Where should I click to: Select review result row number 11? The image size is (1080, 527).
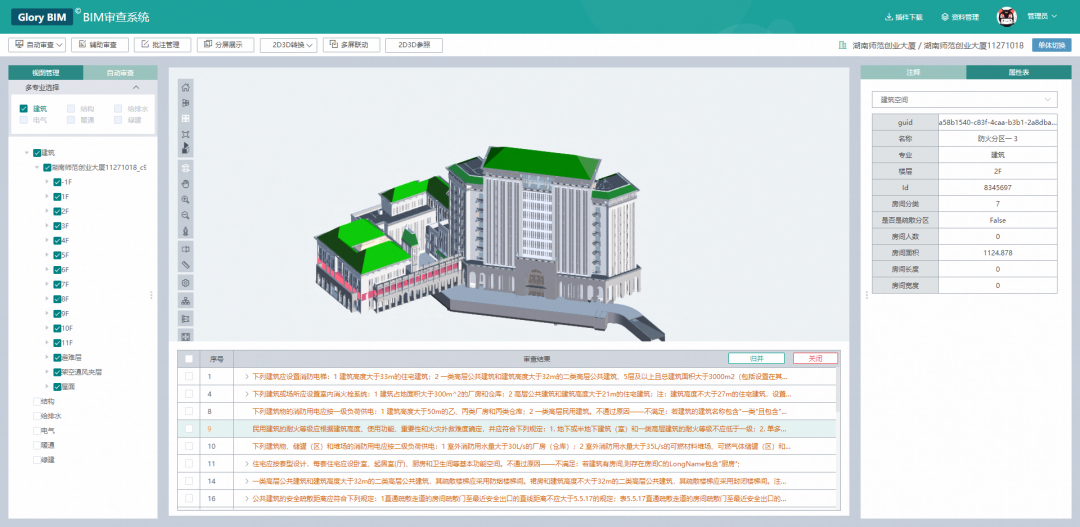(500, 464)
